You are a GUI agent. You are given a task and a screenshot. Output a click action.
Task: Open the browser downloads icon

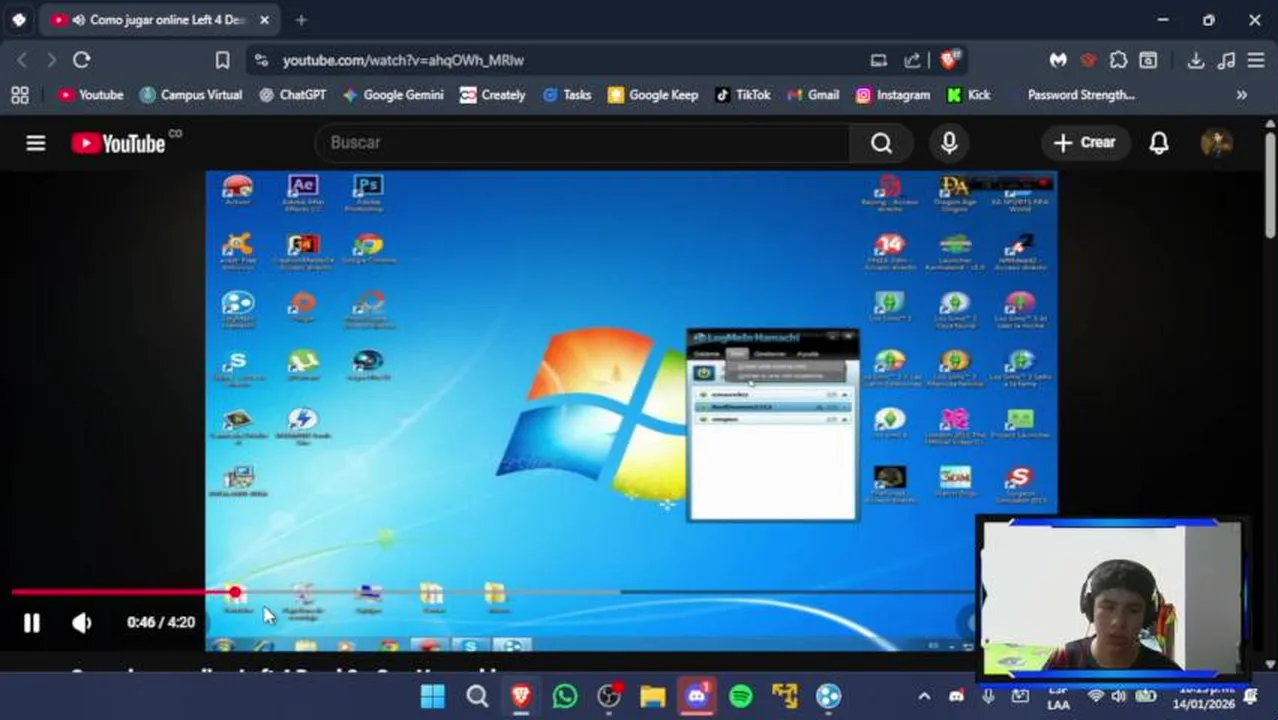tap(1195, 60)
